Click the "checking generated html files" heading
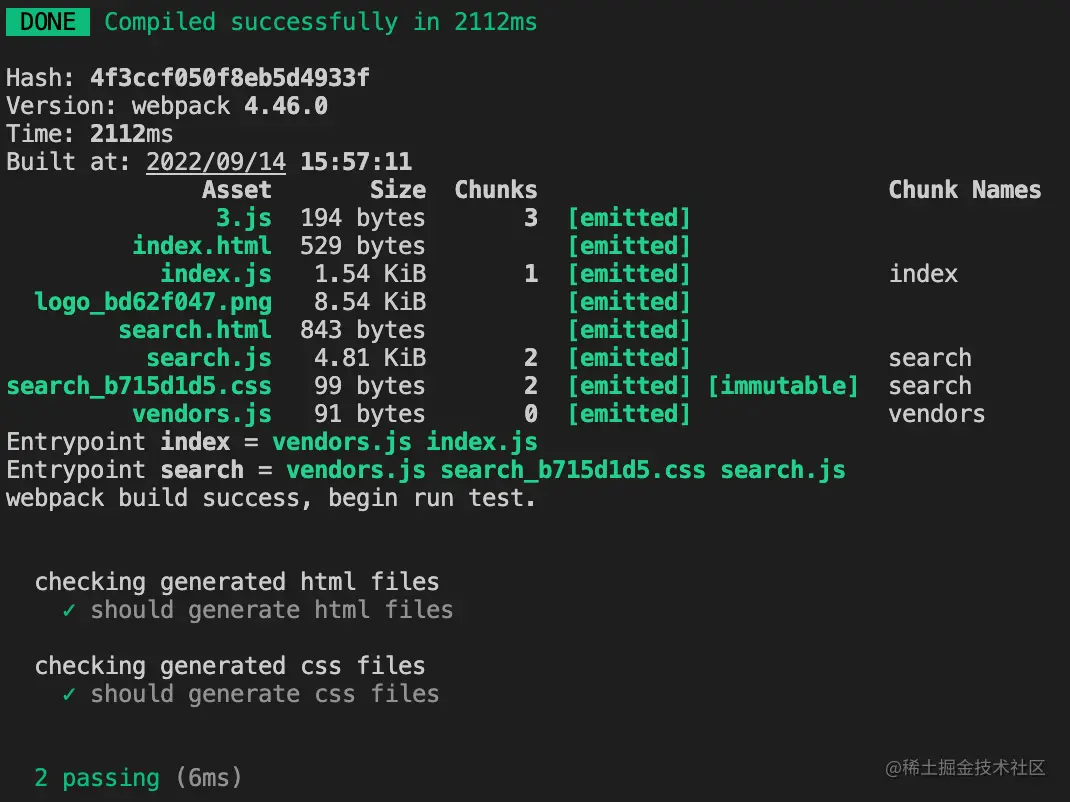This screenshot has height=802, width=1070. pyautogui.click(x=237, y=582)
